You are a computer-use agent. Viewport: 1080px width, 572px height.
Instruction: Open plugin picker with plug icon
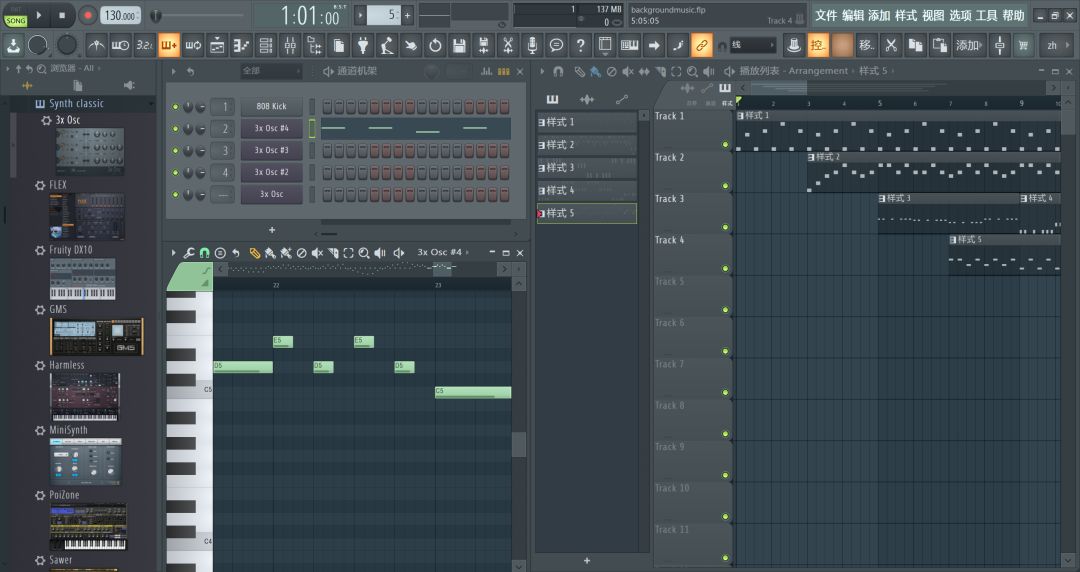tap(362, 45)
